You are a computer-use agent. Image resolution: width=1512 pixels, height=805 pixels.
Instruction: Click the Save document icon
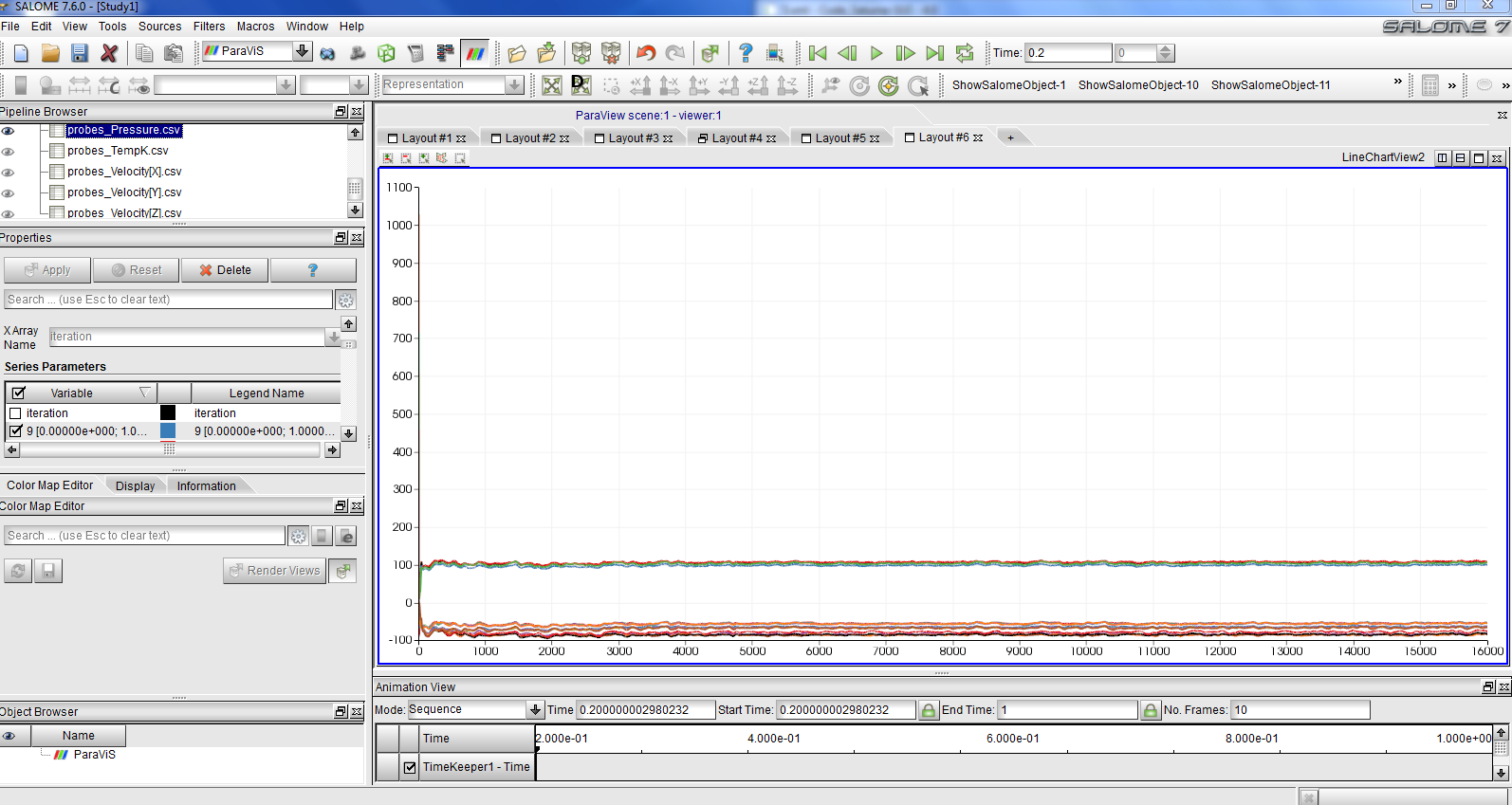[80, 53]
